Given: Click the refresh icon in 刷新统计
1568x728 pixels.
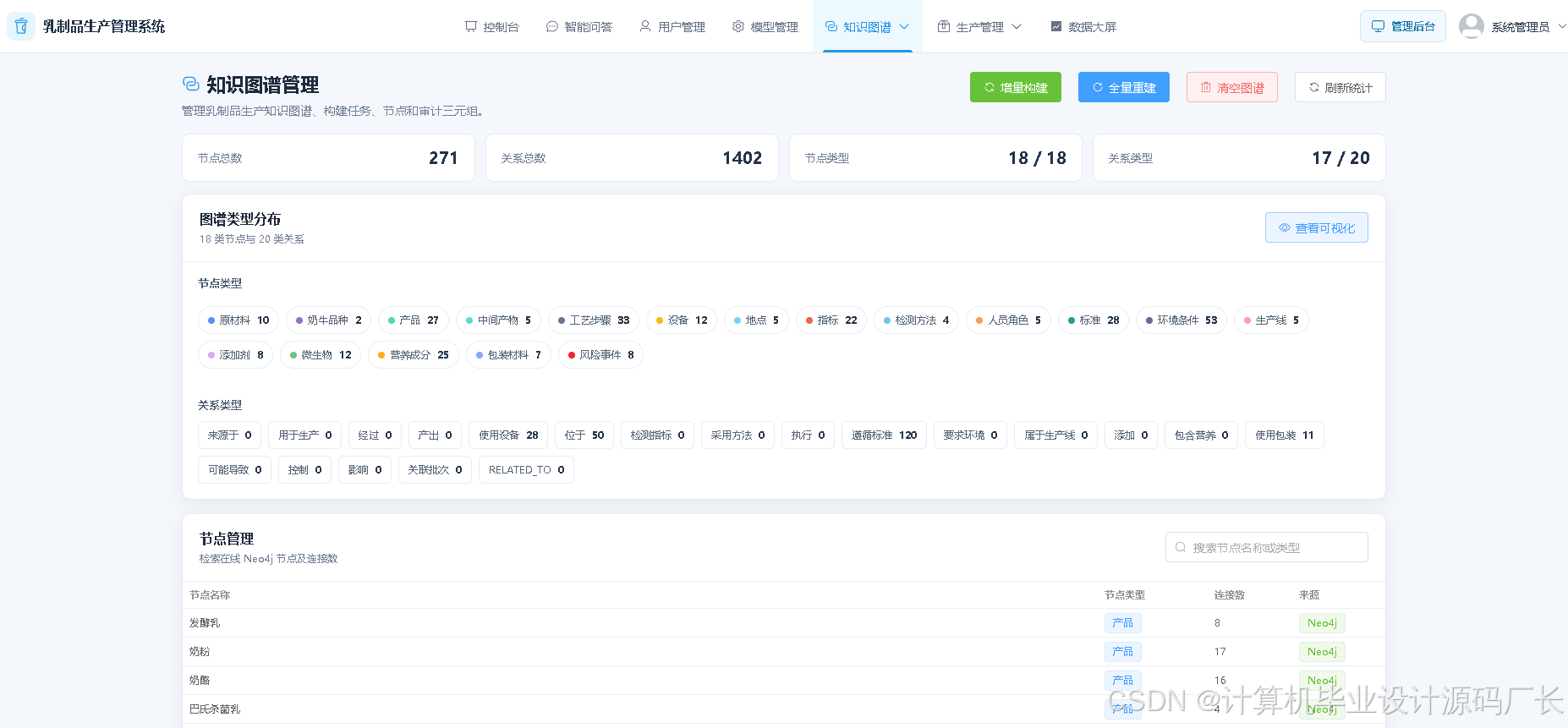Looking at the screenshot, I should pyautogui.click(x=1314, y=87).
